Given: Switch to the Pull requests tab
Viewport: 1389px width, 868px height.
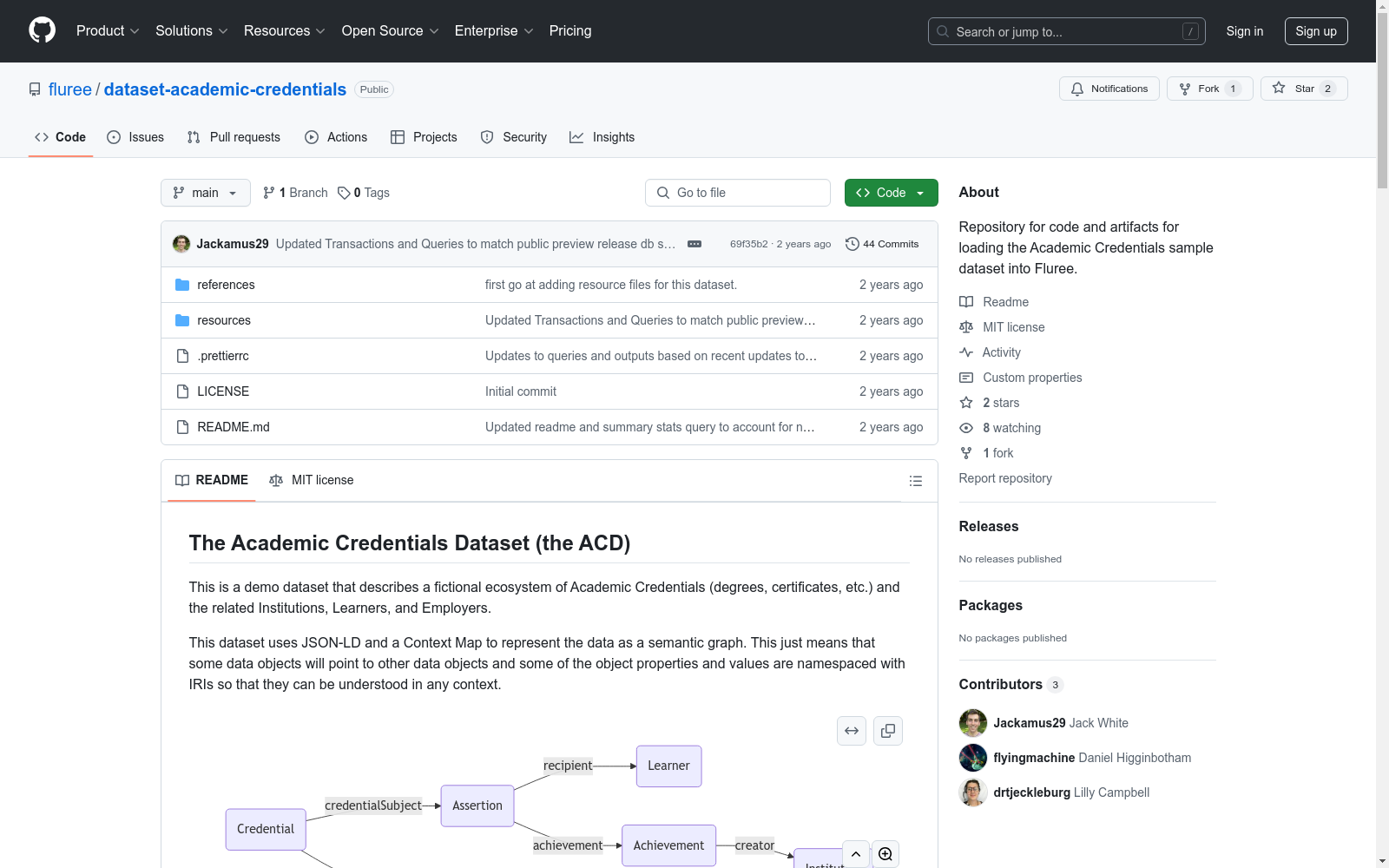Looking at the screenshot, I should click(234, 137).
